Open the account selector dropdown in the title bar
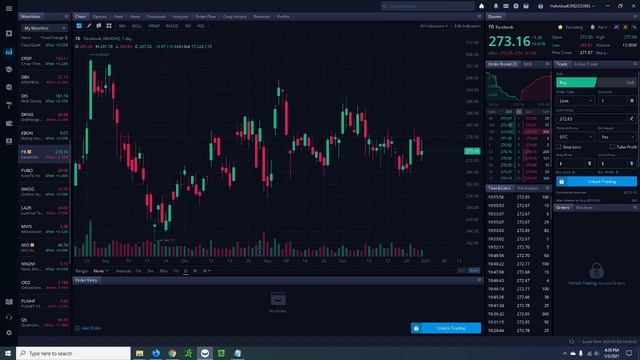 pyautogui.click(x=571, y=6)
